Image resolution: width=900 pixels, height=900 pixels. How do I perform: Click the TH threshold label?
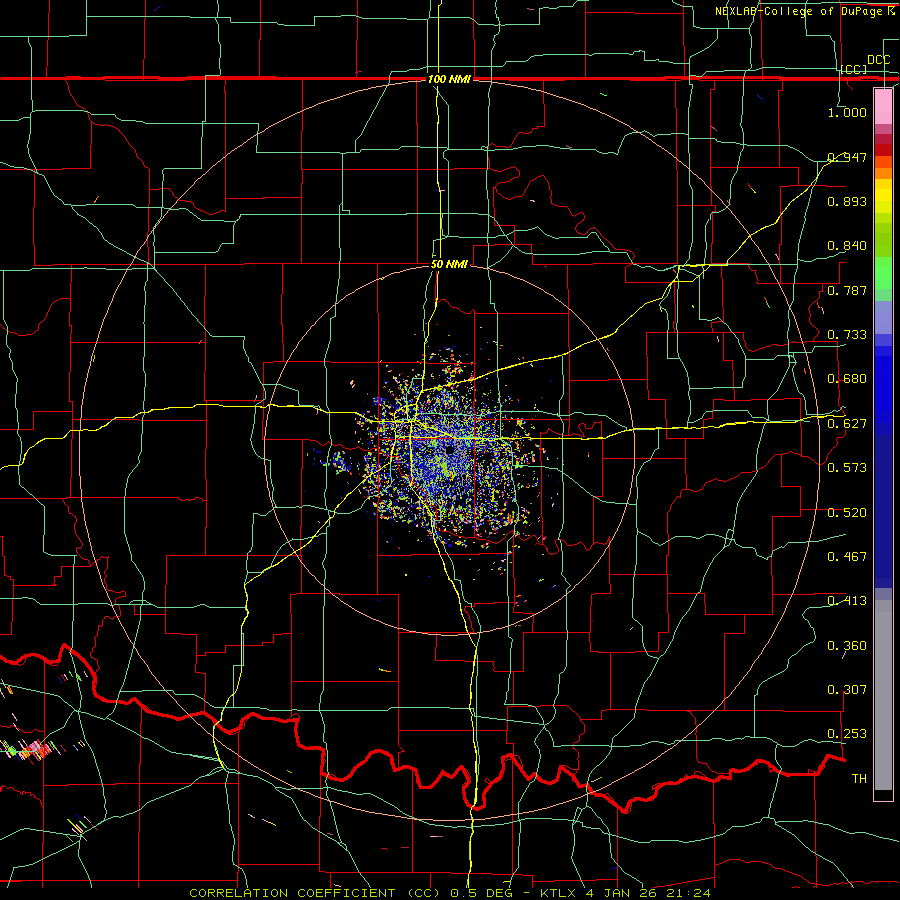(859, 779)
